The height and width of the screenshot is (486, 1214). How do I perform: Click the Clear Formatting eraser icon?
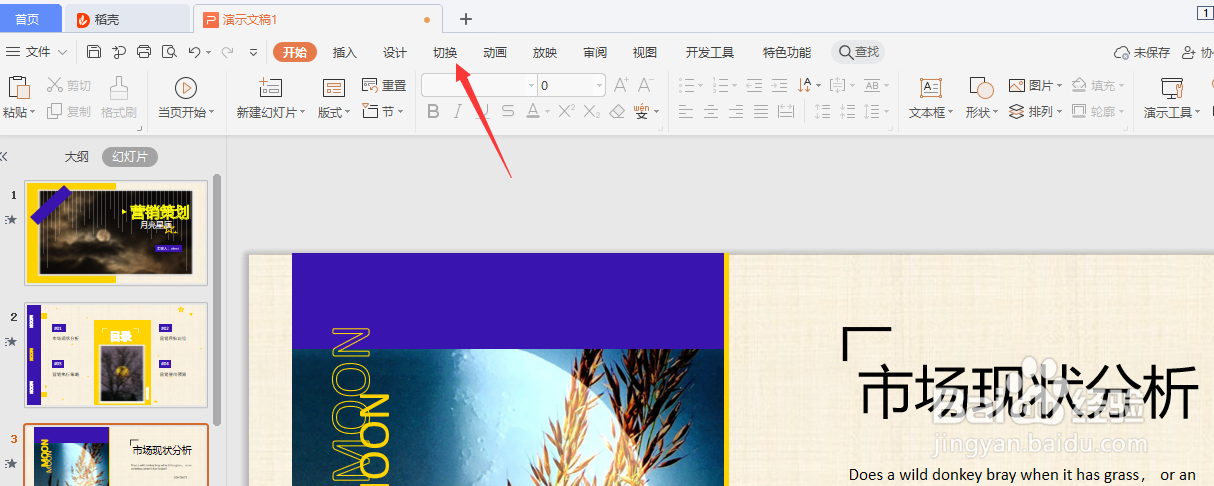click(x=617, y=112)
